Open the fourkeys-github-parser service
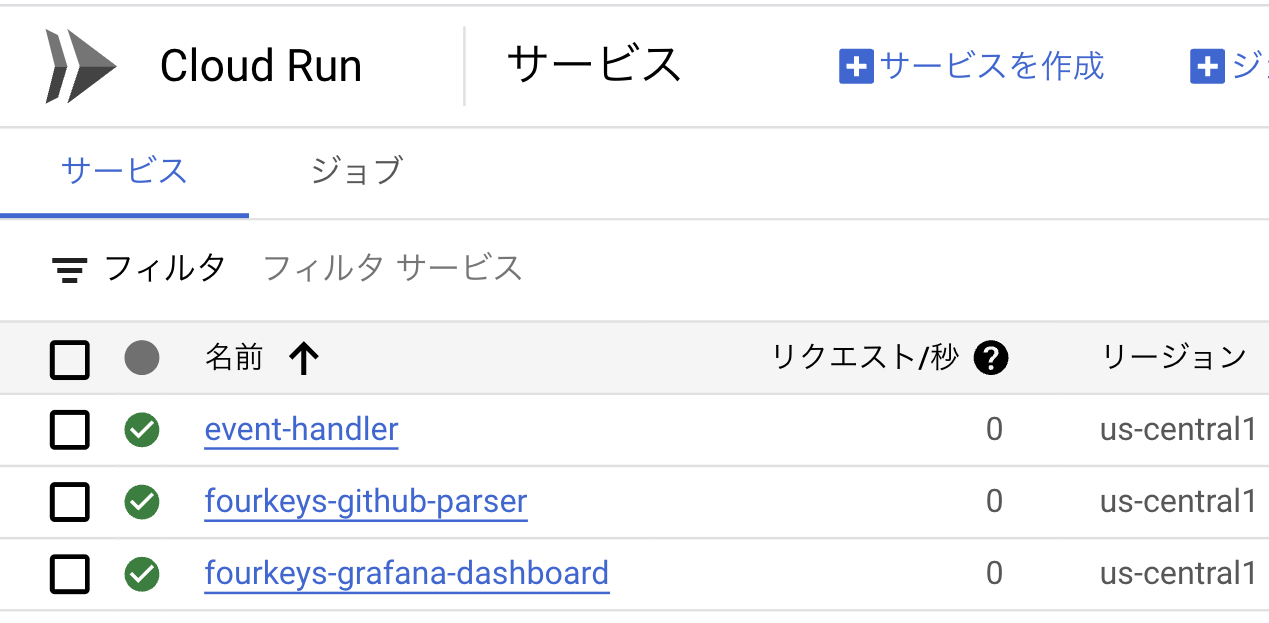 366,501
